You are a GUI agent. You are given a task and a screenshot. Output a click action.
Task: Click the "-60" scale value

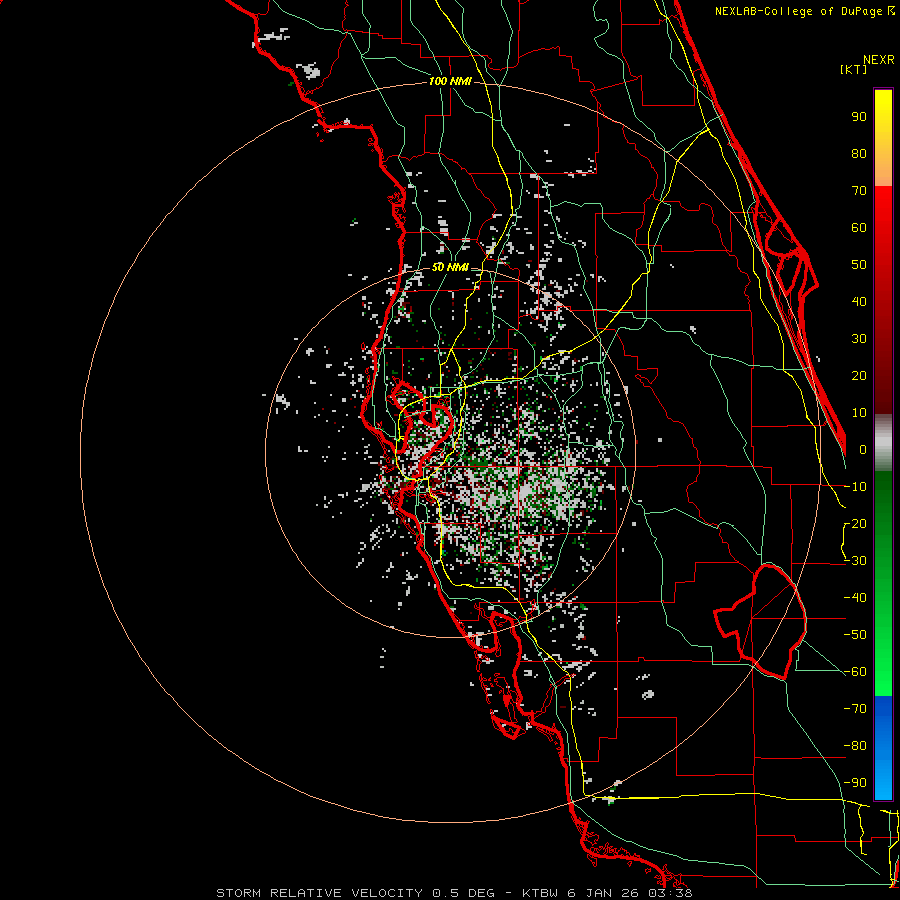pos(855,672)
